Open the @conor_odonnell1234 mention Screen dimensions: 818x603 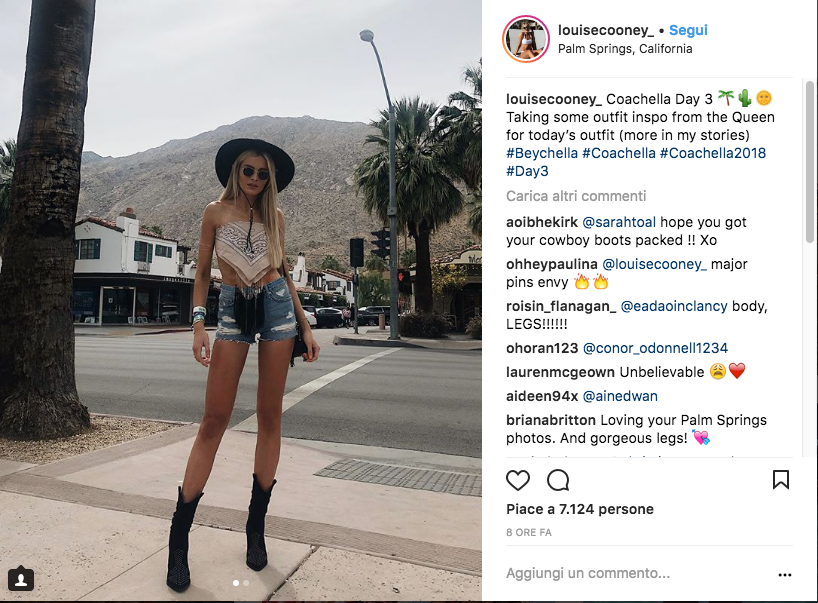655,348
